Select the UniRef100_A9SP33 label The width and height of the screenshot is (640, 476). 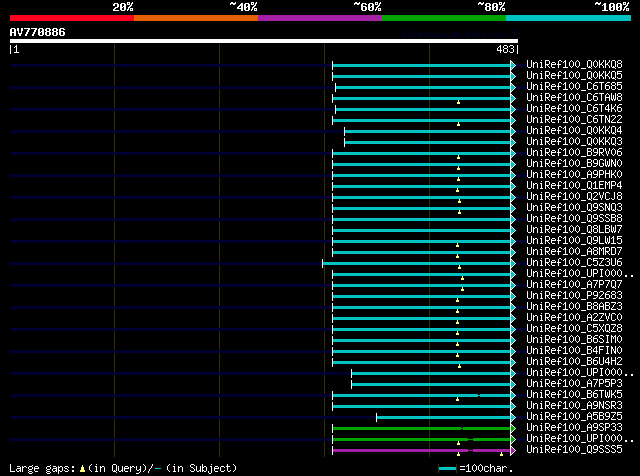tap(574, 428)
